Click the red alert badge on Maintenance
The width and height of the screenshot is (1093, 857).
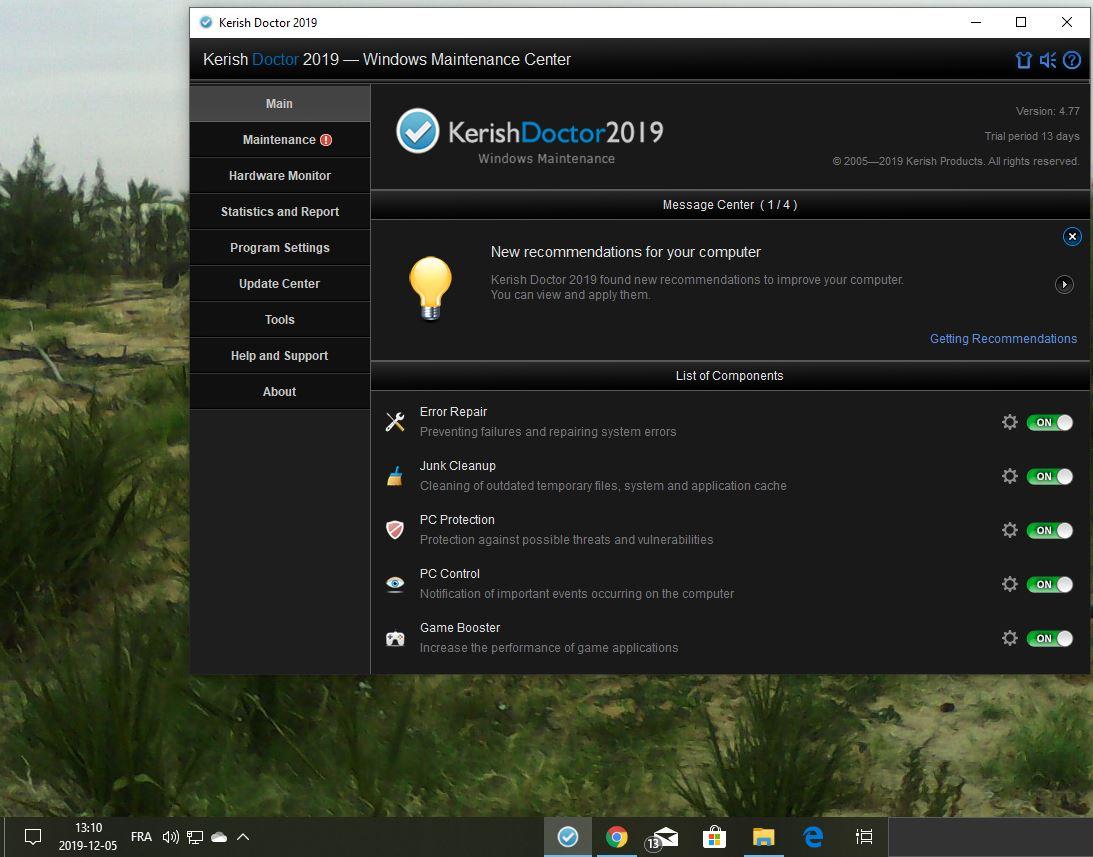pos(326,140)
